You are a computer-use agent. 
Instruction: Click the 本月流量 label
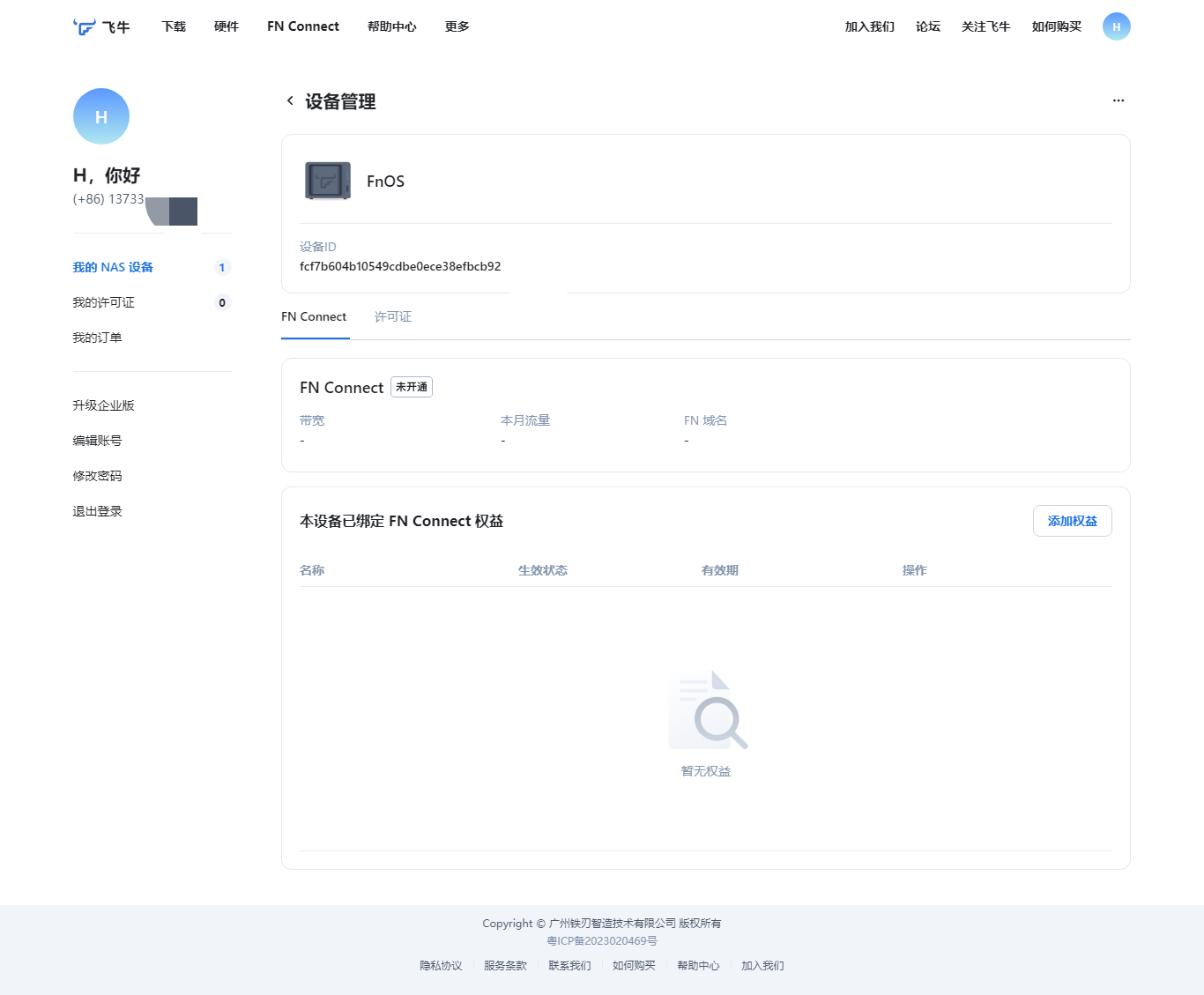tap(525, 420)
